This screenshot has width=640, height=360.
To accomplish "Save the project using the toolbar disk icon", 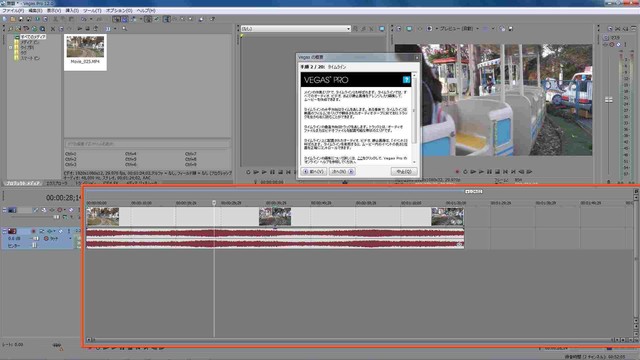I will 21,19.
